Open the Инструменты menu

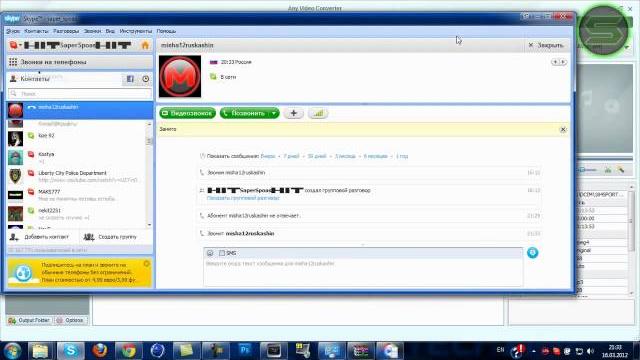(136, 31)
